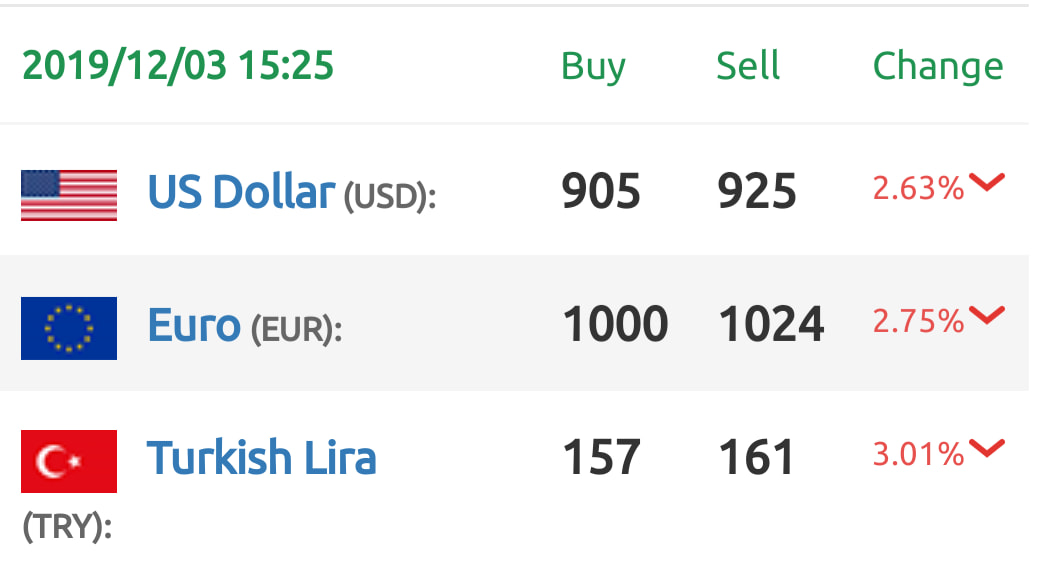Open the Turkish Lira link
The width and height of the screenshot is (1053, 564).
coord(261,458)
